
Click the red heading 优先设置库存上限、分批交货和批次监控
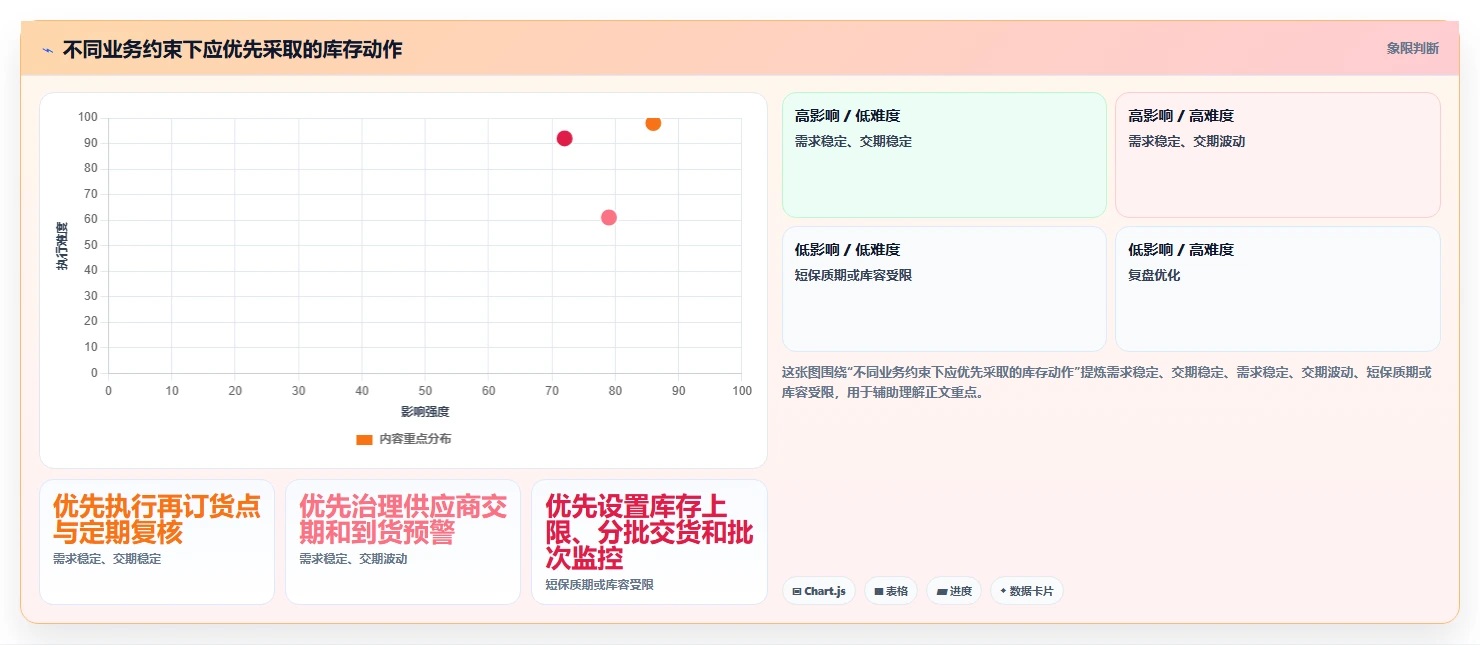649,531
